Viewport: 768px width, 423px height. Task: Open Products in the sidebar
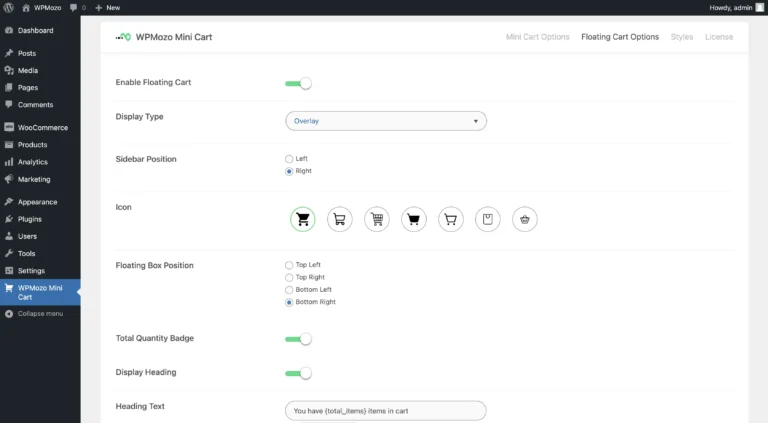coord(40,145)
